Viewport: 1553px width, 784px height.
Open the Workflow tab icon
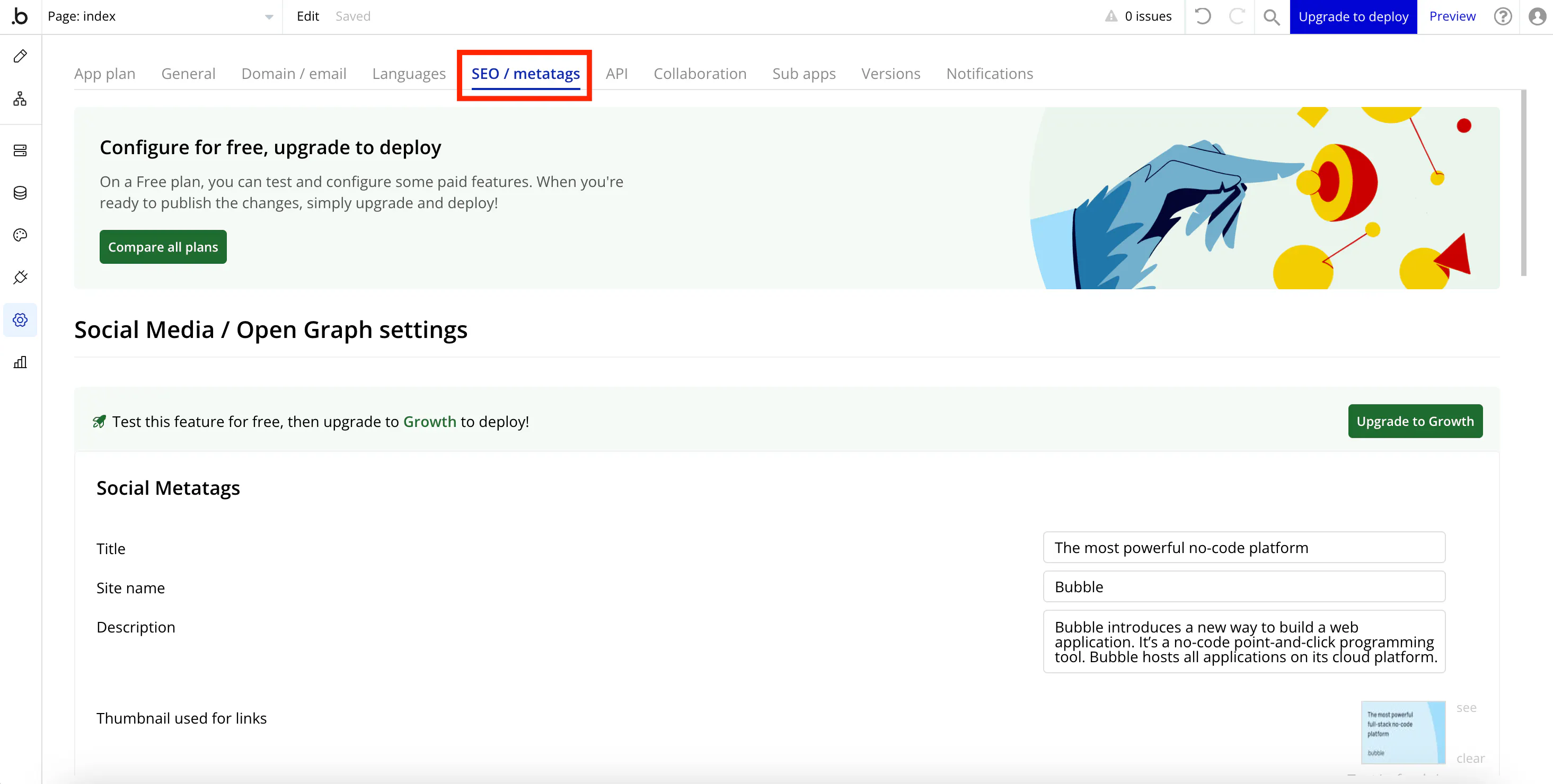tap(20, 99)
